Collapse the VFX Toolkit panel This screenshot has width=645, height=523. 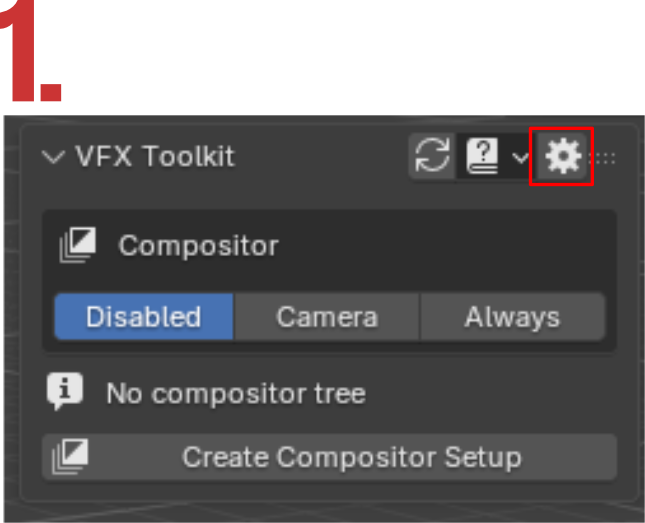pyautogui.click(x=53, y=157)
